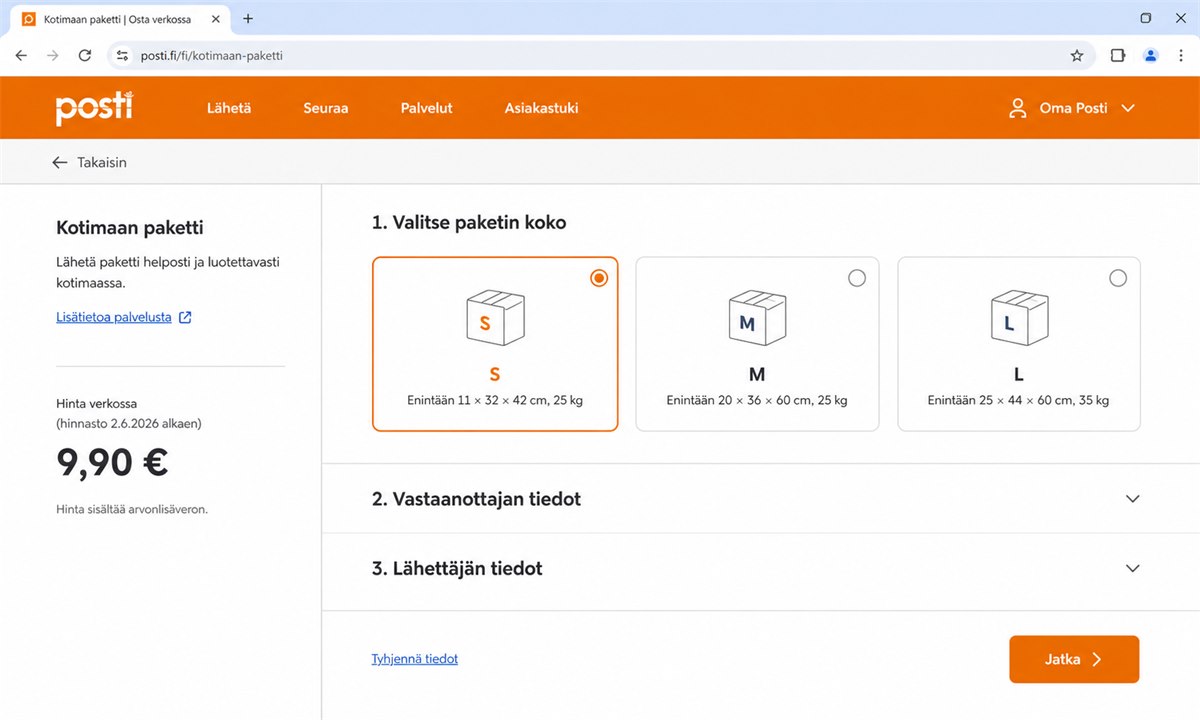Select the L size radio button
This screenshot has width=1200, height=720.
[x=1118, y=278]
